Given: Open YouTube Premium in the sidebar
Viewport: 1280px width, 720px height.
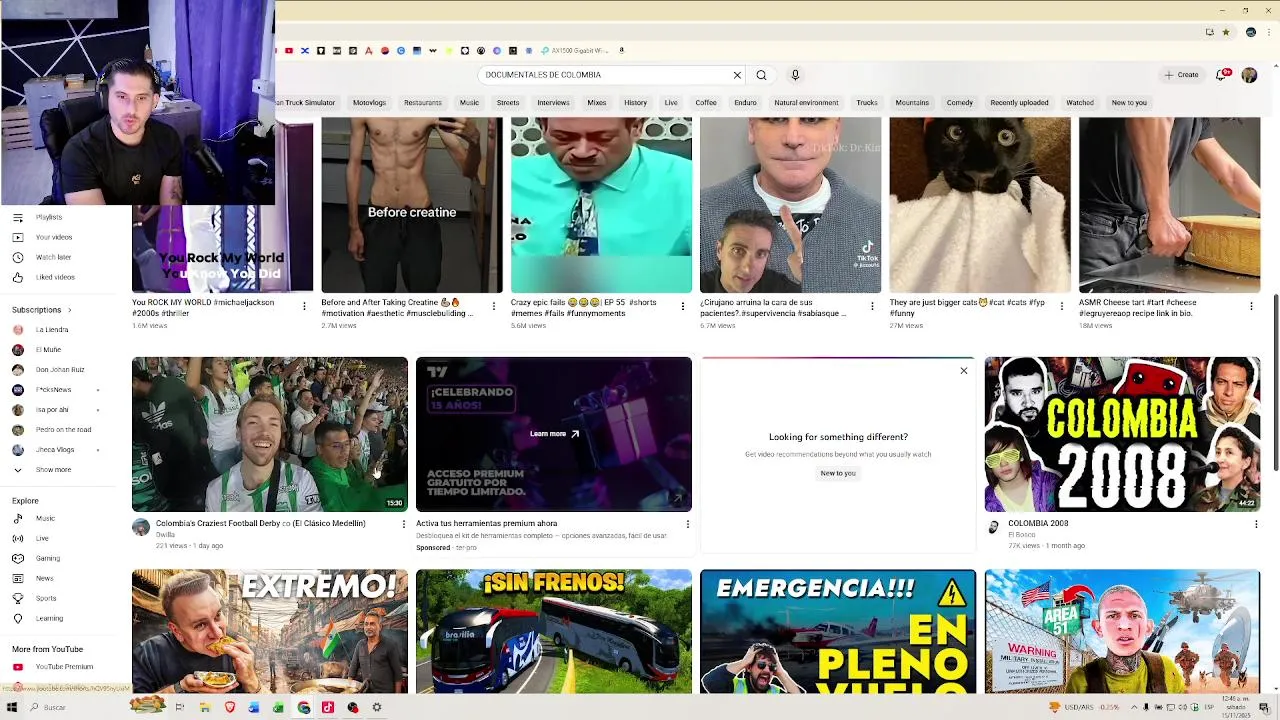Looking at the screenshot, I should point(65,666).
